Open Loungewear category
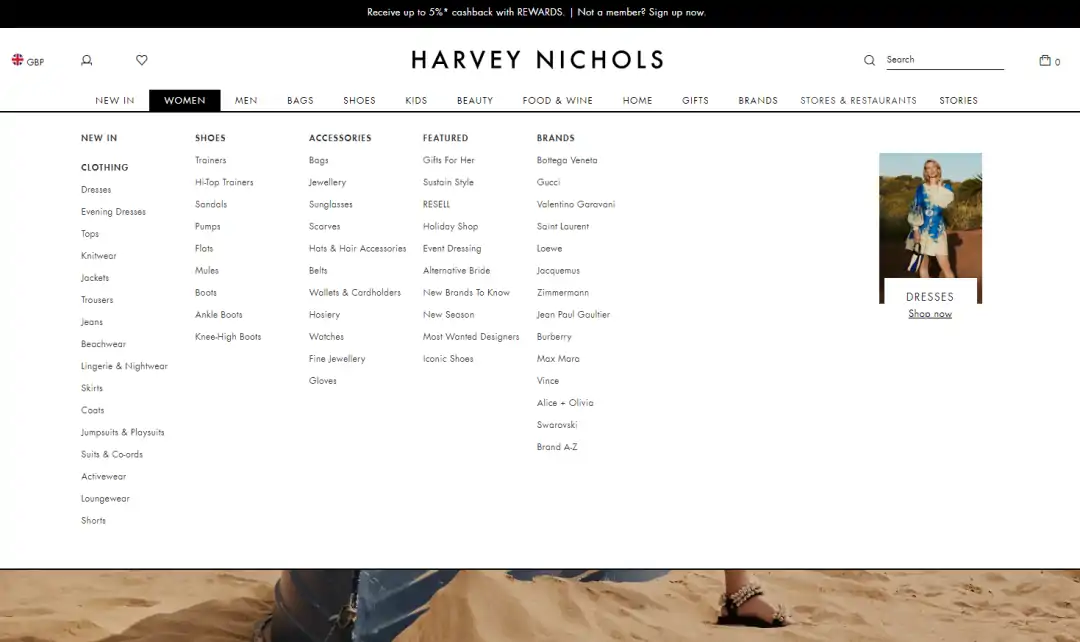The width and height of the screenshot is (1080, 642). [x=105, y=499]
